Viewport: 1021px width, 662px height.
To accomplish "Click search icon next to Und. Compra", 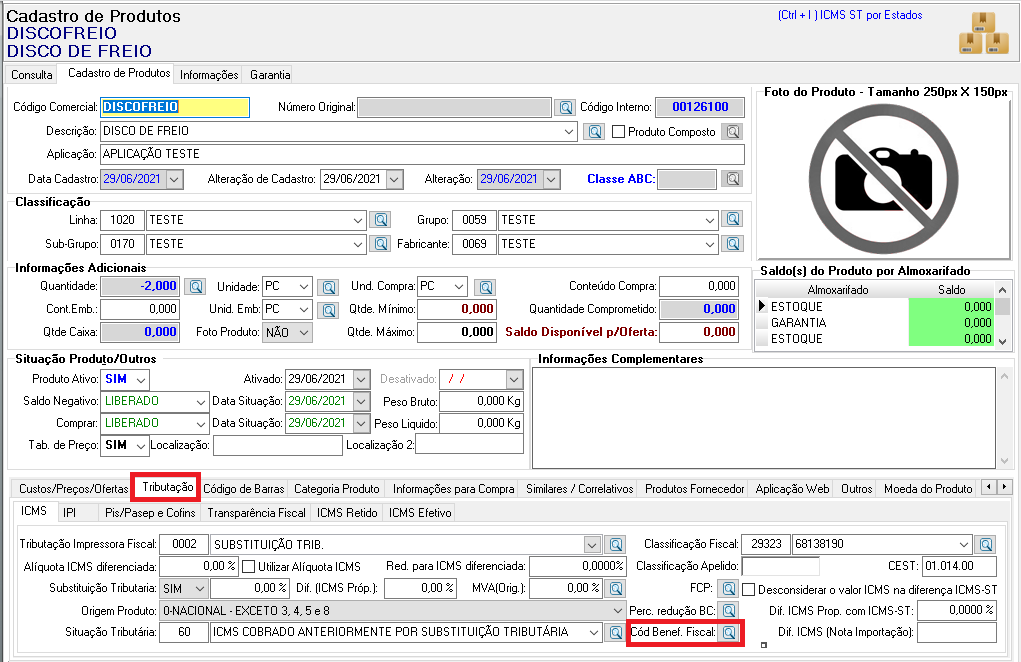I will pos(485,287).
